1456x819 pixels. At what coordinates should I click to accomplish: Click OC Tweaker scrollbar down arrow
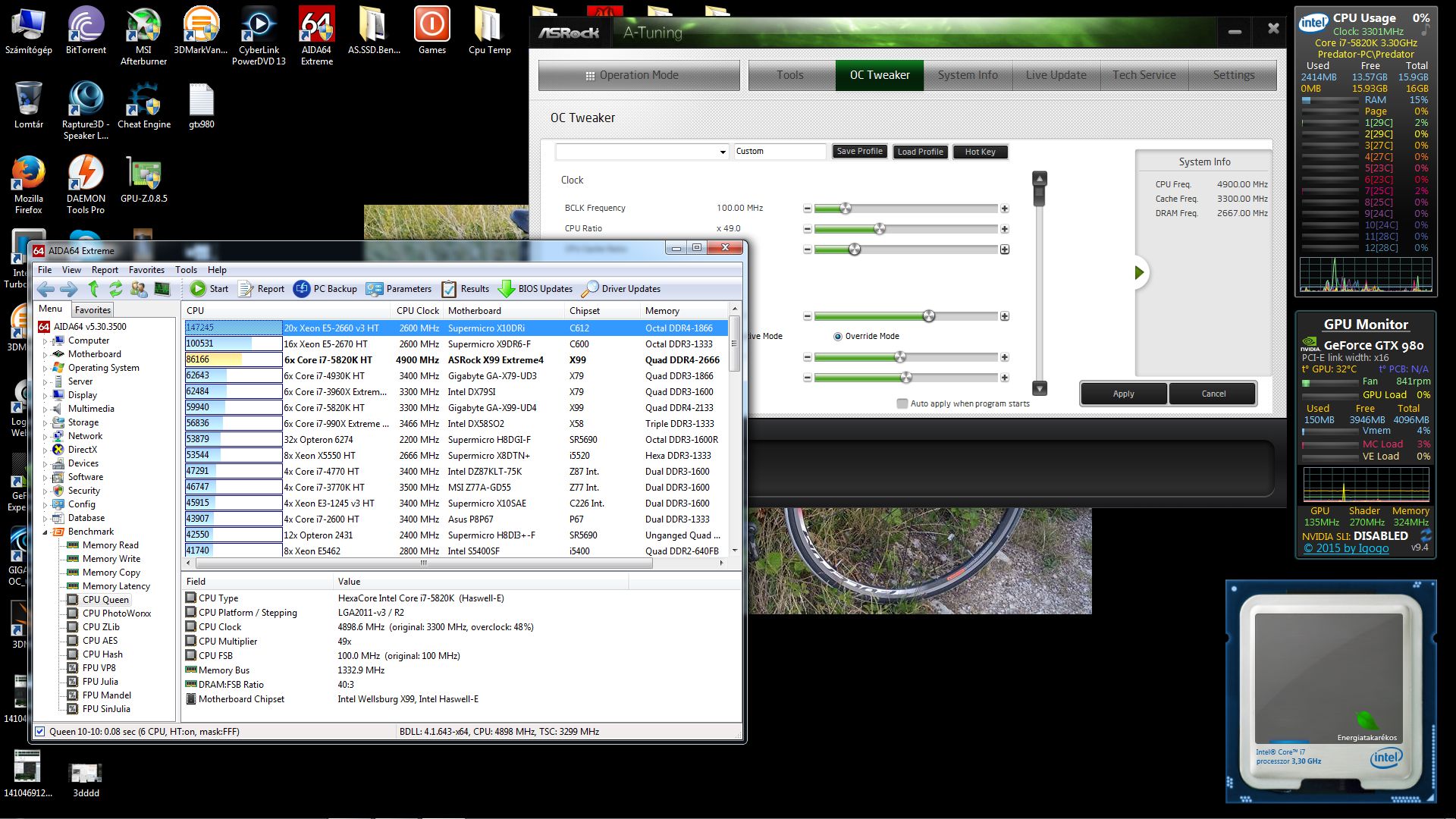[x=1040, y=388]
